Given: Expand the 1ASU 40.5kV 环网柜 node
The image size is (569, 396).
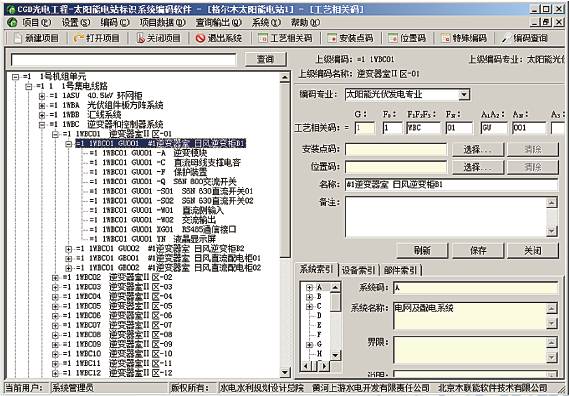Looking at the screenshot, I should (42, 96).
